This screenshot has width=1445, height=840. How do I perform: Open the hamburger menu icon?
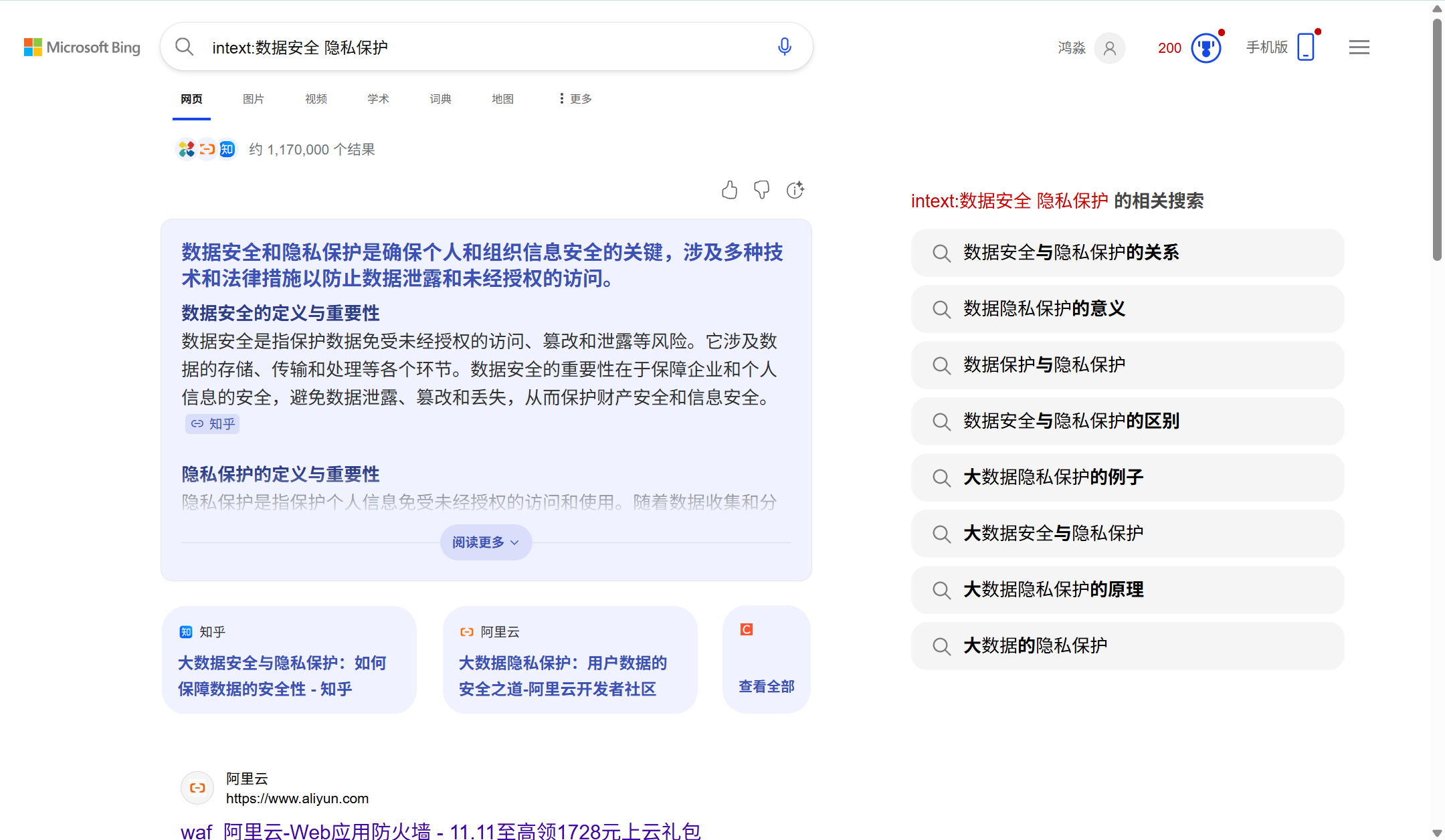point(1359,47)
